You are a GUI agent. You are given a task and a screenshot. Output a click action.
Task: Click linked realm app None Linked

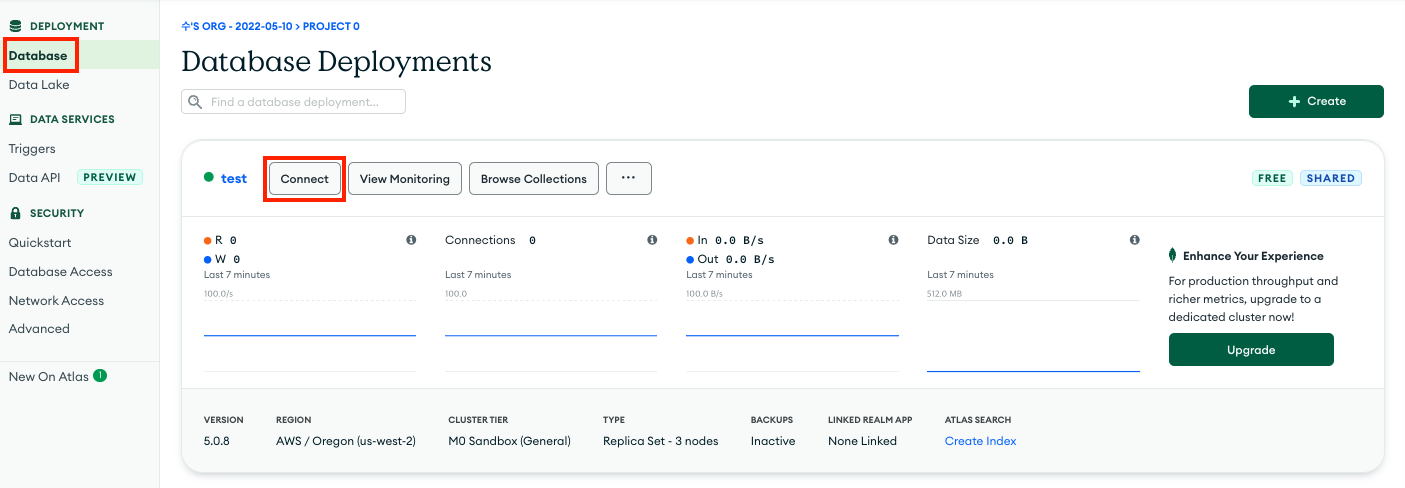(862, 441)
